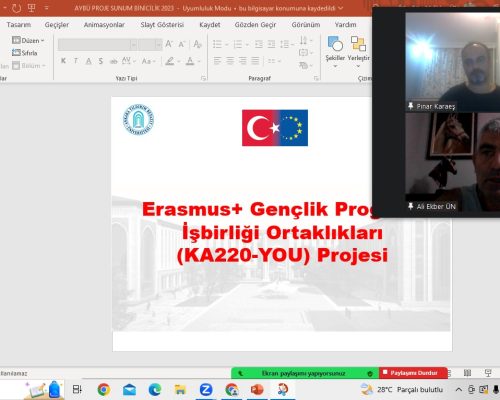Screen dimensions: 500x400
Task: Open the font name combo box
Action: click(97, 44)
